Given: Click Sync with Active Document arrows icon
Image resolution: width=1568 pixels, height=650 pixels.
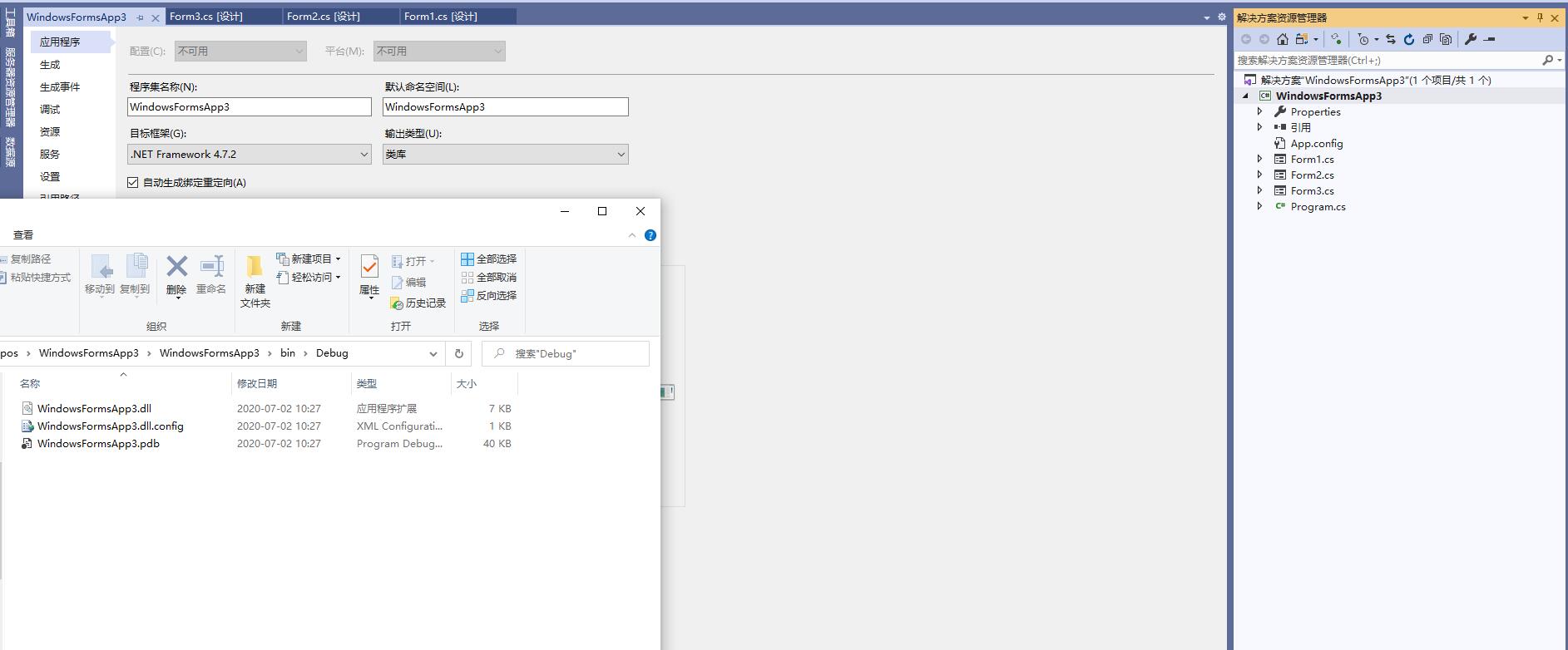Looking at the screenshot, I should click(x=1391, y=39).
